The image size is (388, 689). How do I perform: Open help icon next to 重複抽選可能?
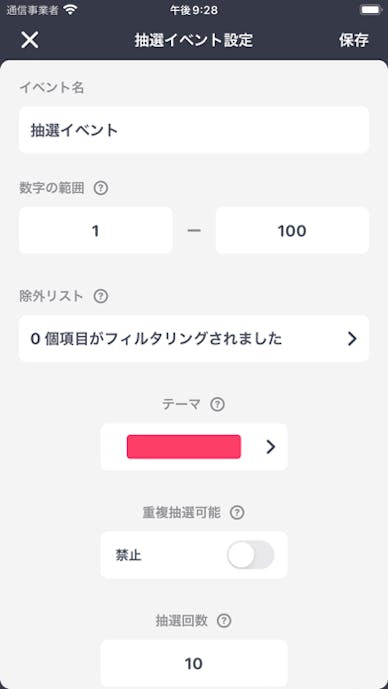tap(237, 512)
